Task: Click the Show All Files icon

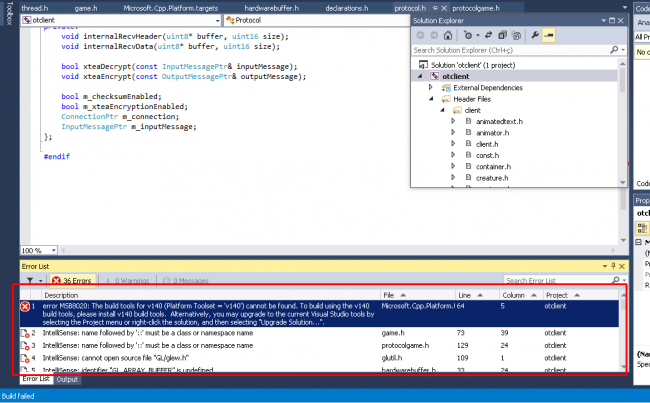Action: tap(517, 36)
